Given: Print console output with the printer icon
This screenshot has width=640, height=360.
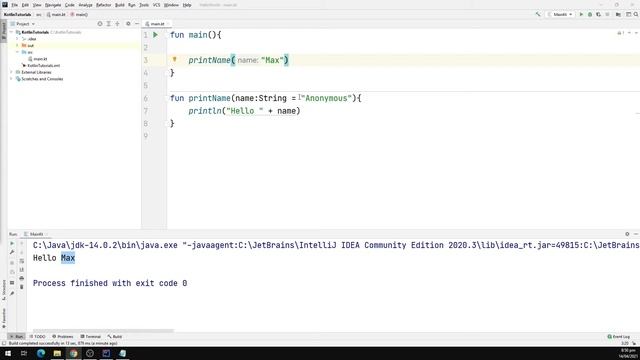Looking at the screenshot, I should click(x=22, y=278).
